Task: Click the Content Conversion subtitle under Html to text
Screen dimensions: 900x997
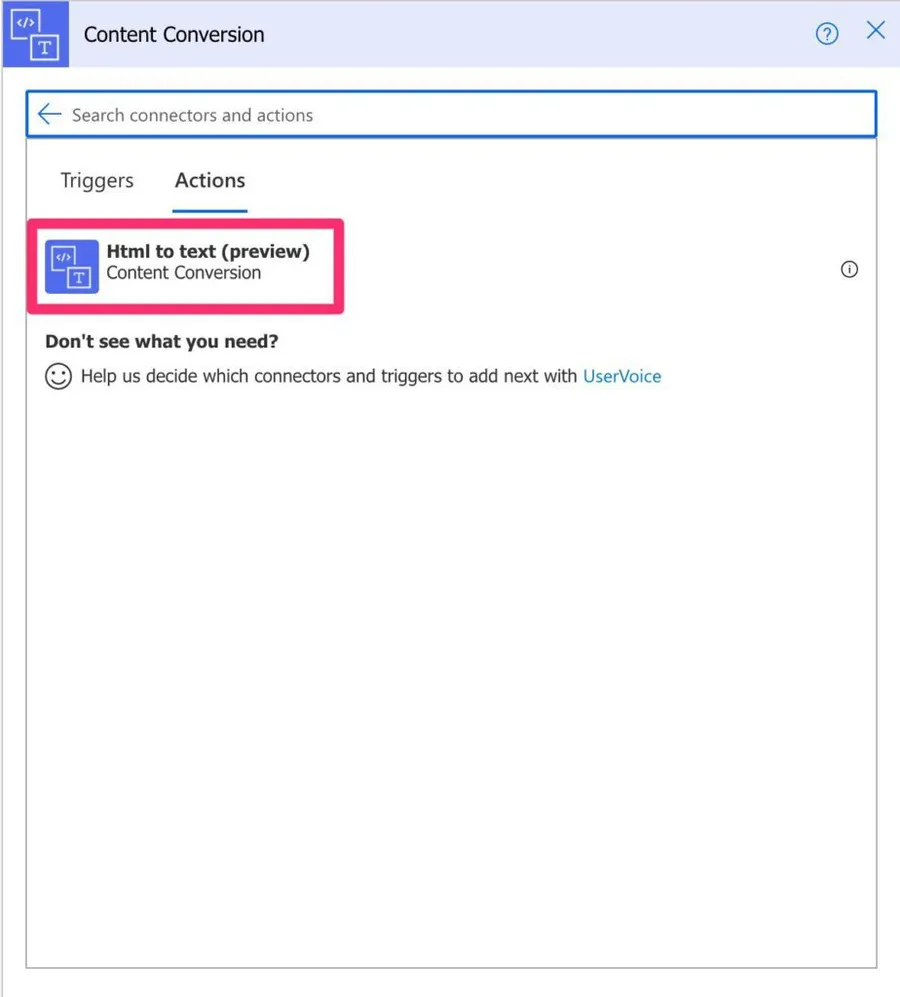Action: point(184,273)
